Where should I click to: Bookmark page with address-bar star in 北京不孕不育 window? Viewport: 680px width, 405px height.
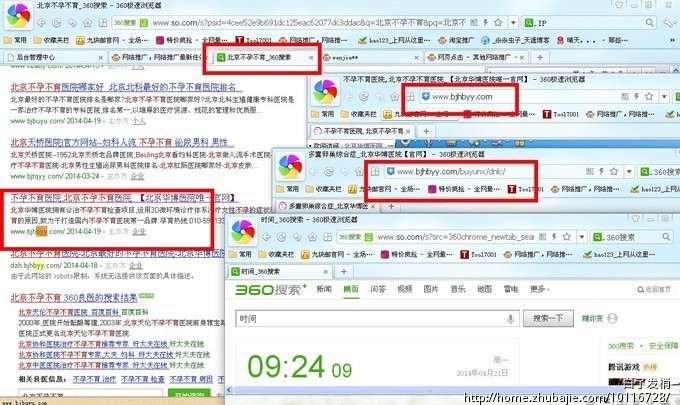[498, 23]
